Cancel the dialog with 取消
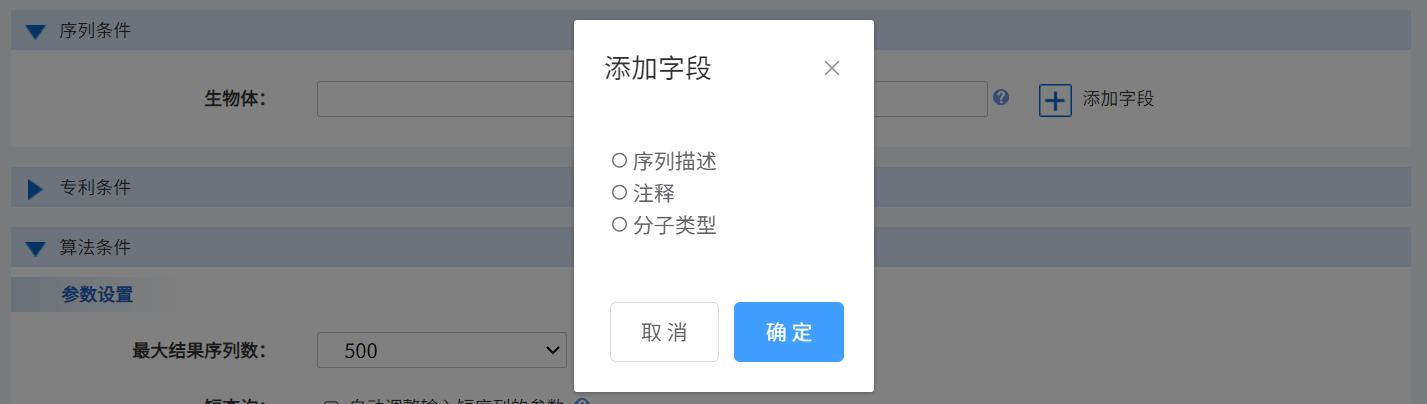This screenshot has height=404, width=1427. (x=664, y=332)
